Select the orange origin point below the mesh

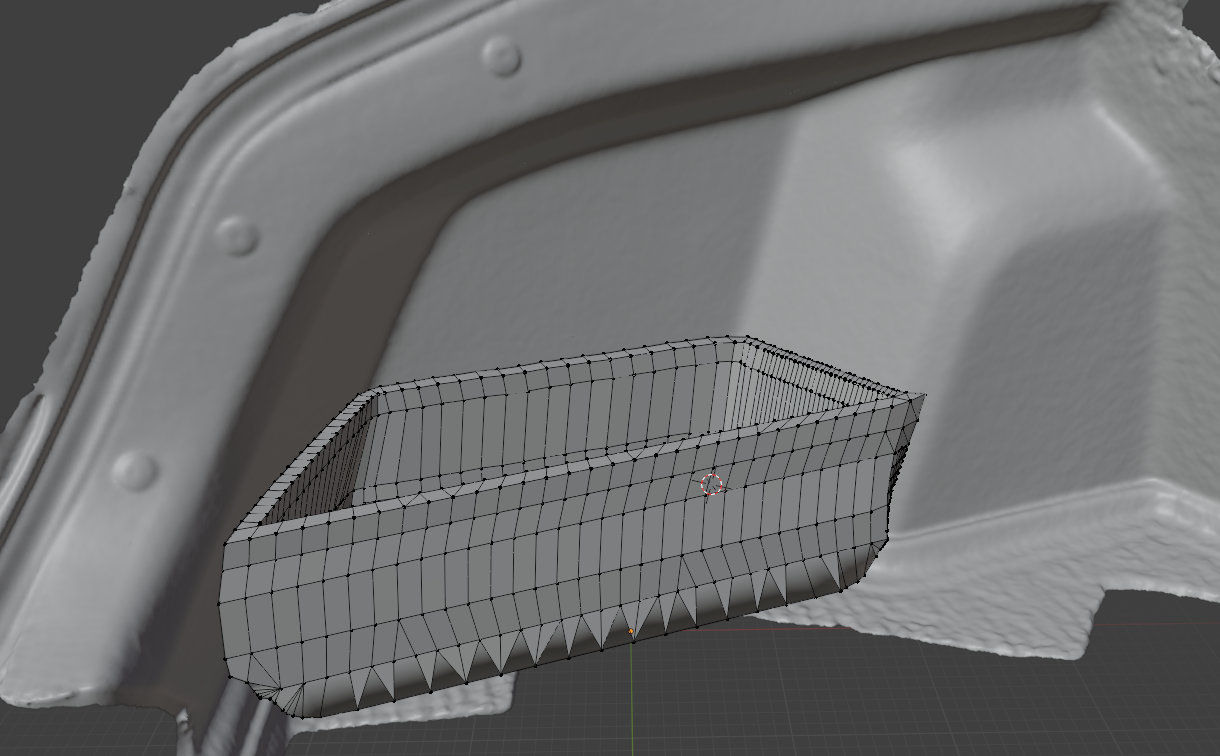[x=631, y=632]
